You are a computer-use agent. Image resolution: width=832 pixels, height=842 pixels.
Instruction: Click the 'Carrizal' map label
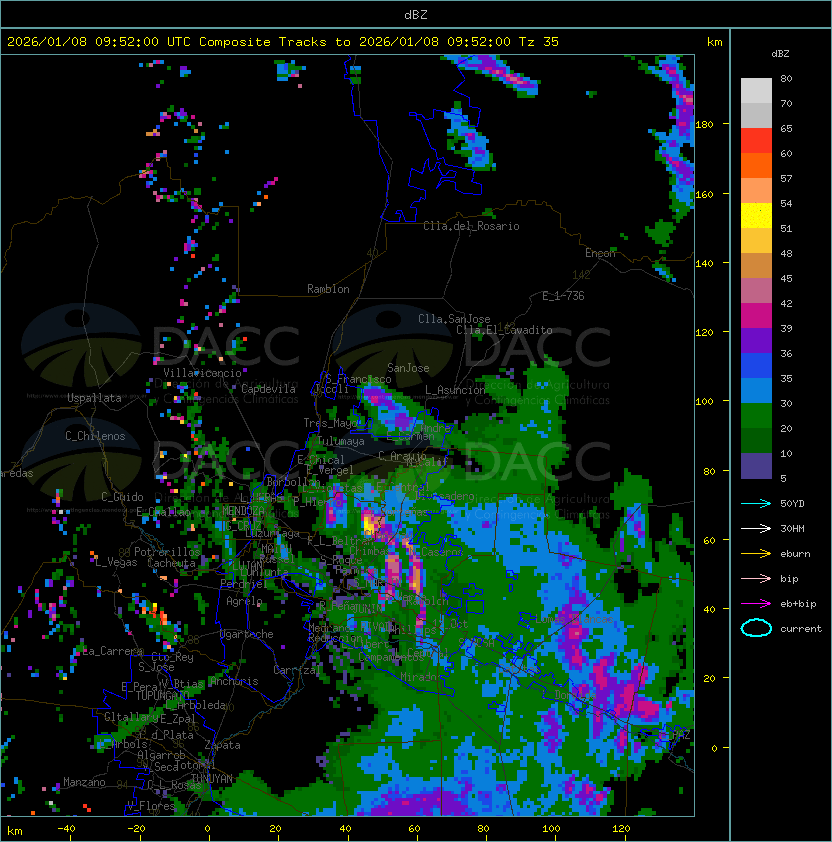(297, 670)
